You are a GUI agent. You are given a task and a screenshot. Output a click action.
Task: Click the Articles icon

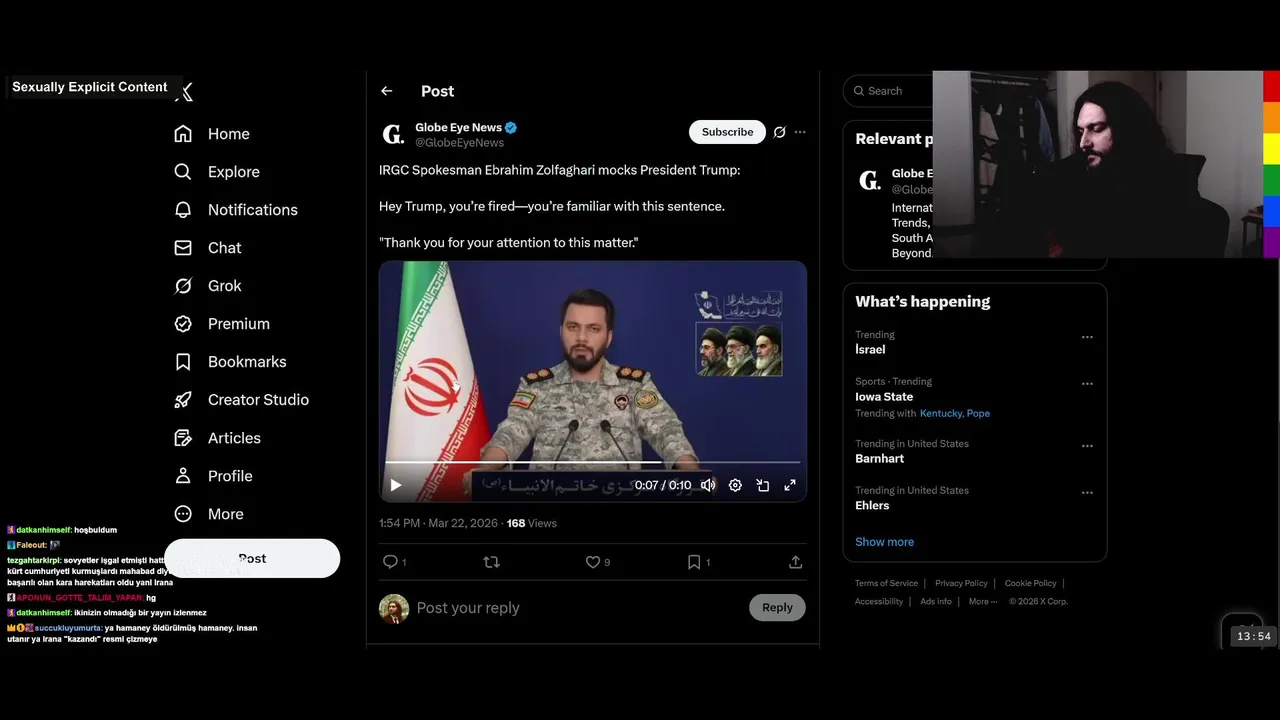183,438
